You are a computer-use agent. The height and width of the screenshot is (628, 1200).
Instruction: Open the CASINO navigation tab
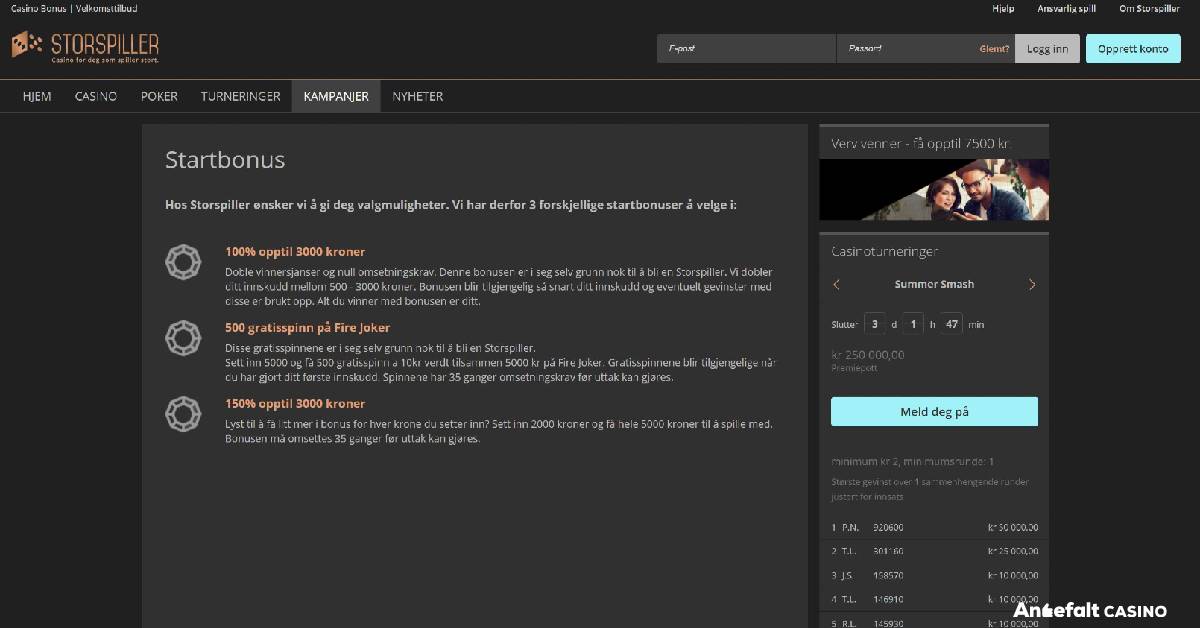pos(96,97)
